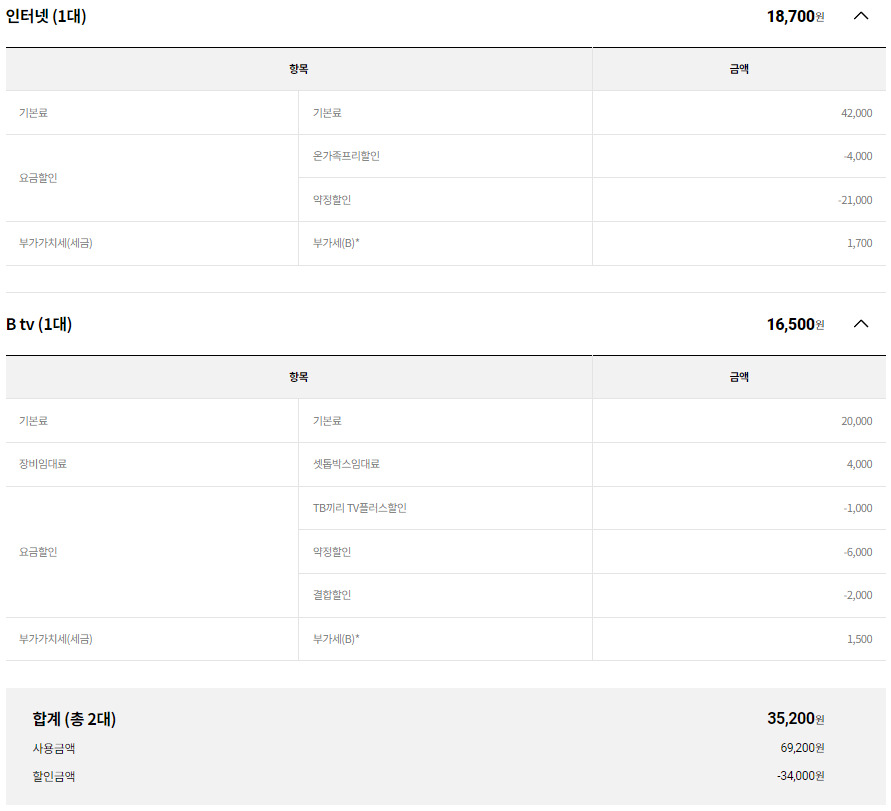Click the 장비임대료 category cell

tap(43, 464)
